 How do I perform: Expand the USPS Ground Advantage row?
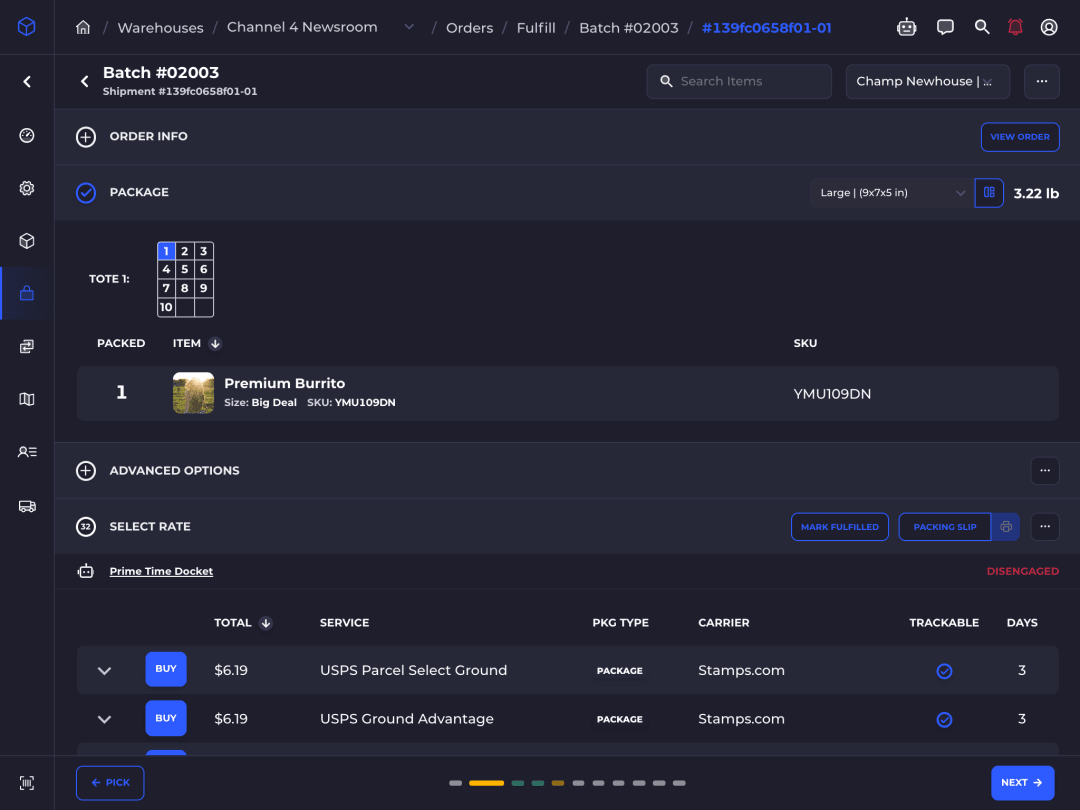(x=104, y=719)
